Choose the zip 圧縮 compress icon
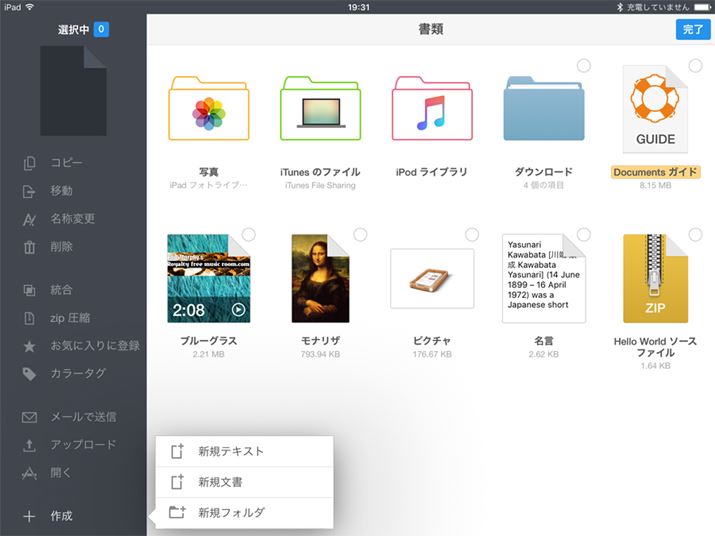The image size is (715, 536). coord(30,318)
